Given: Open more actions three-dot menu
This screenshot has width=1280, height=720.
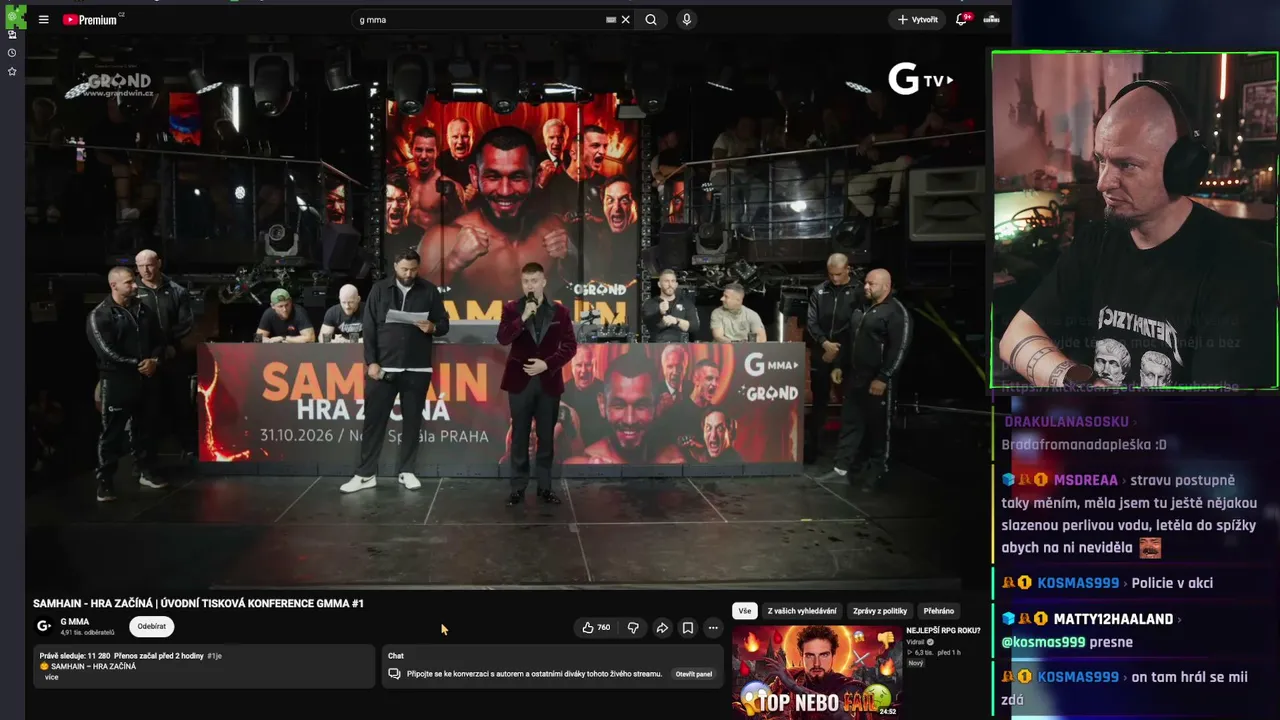Looking at the screenshot, I should click(x=713, y=628).
